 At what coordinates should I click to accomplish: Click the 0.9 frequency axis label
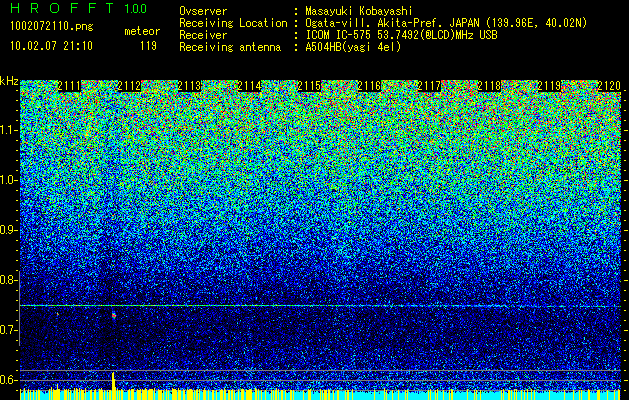8,230
